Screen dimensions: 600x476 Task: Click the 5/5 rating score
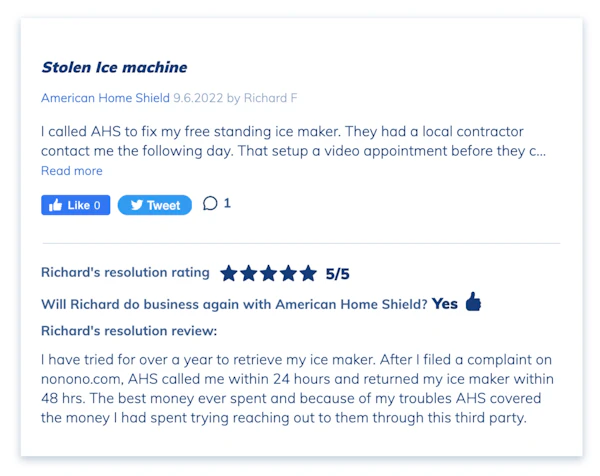[x=337, y=274]
